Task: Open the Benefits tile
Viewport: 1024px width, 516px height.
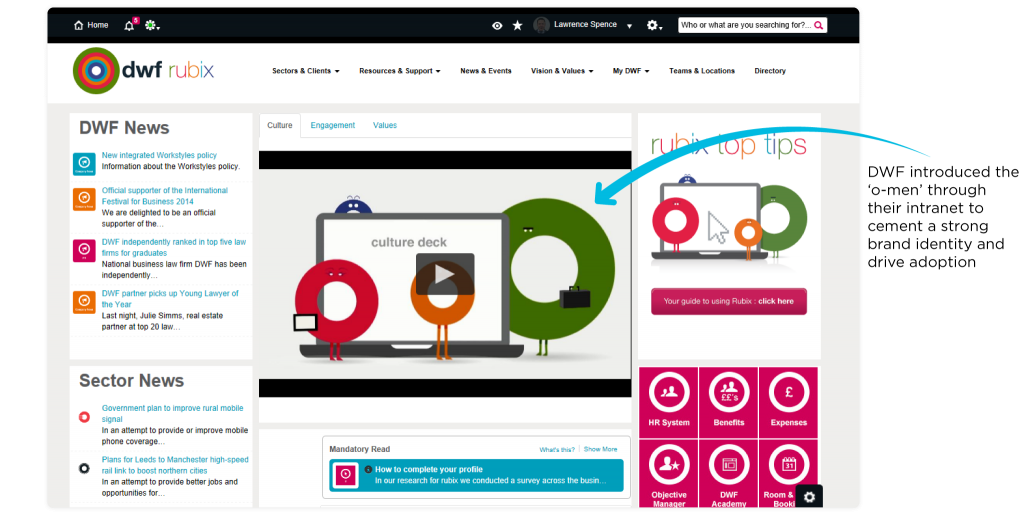Action: pyautogui.click(x=729, y=402)
